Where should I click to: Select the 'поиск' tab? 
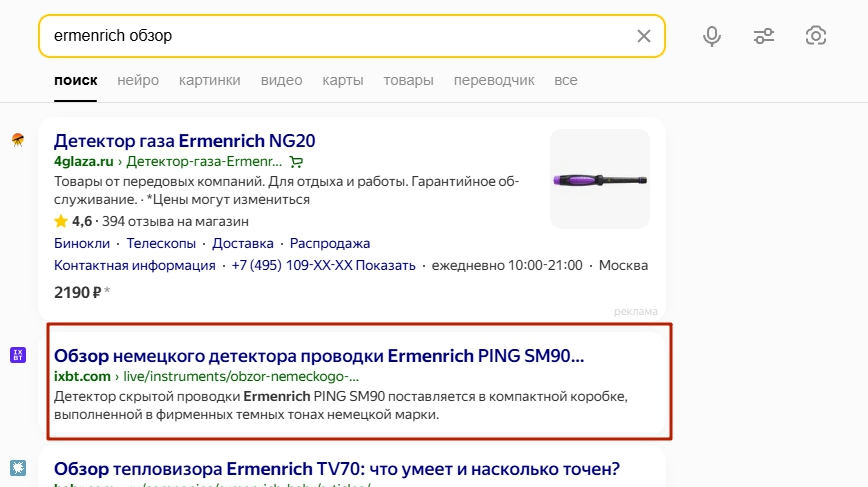(x=76, y=80)
